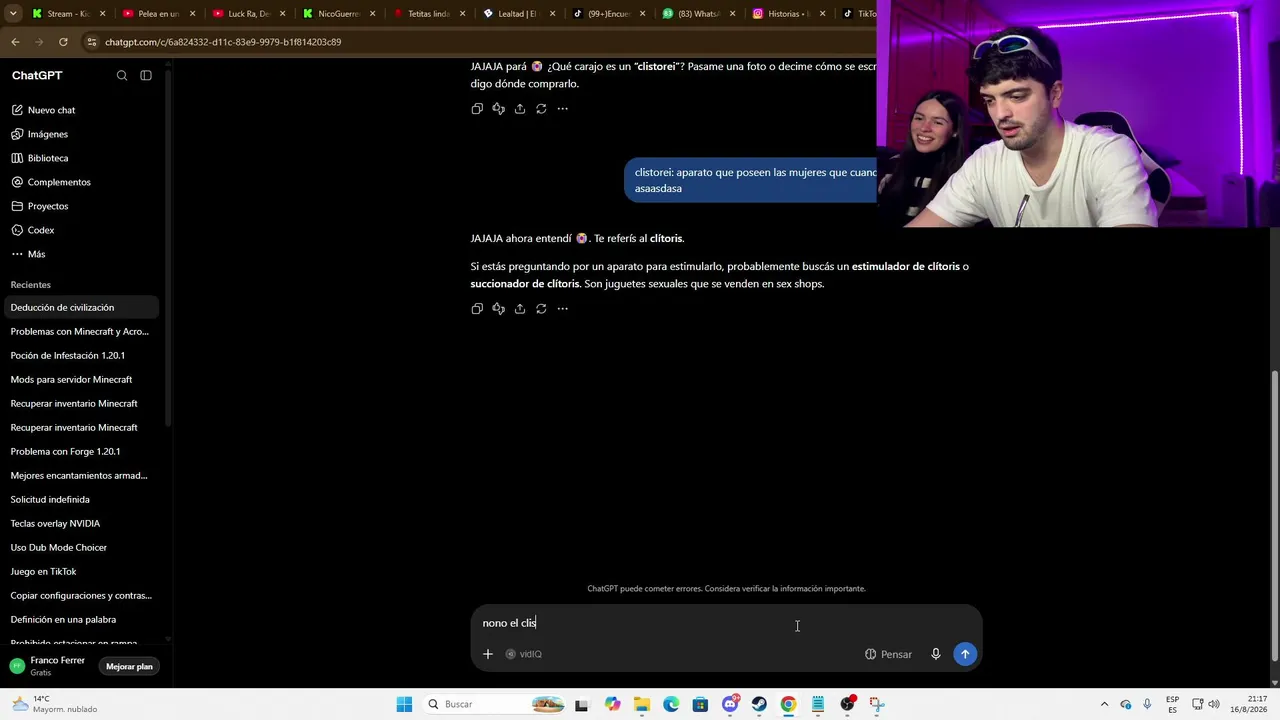
Task: Open the attachment plus menu in composer
Action: tap(488, 654)
